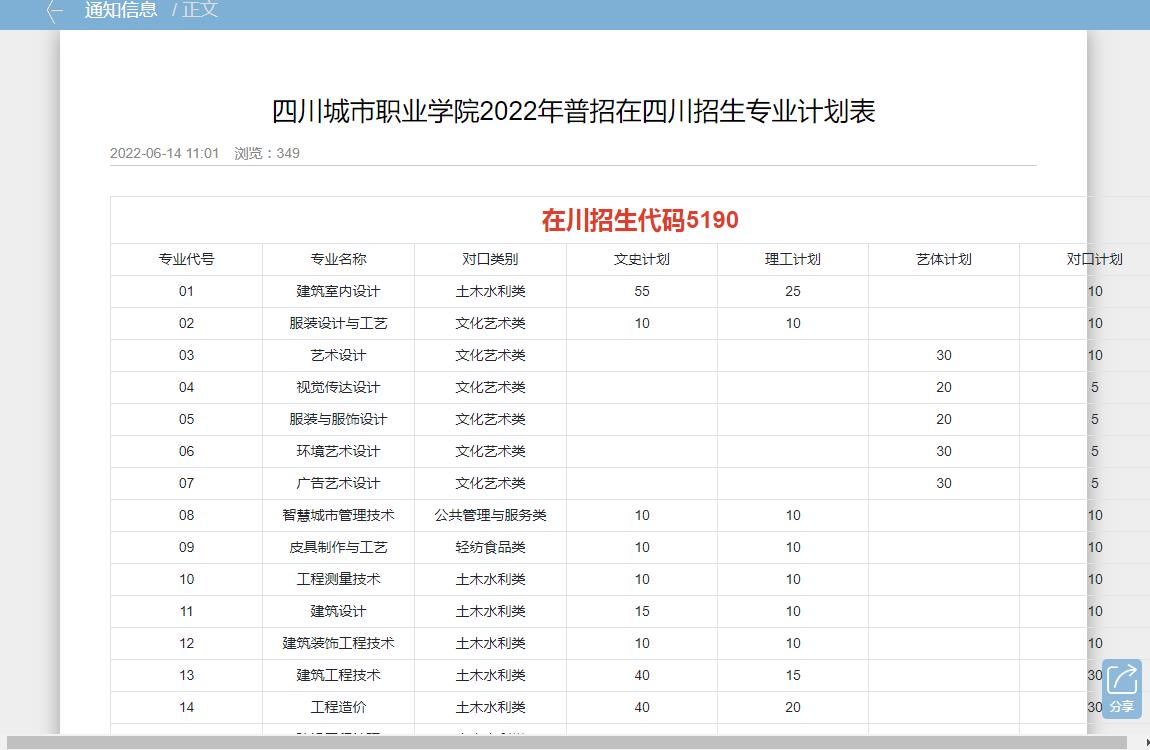1150x750 pixels.
Task: Click the major code 08 cell
Action: tap(186, 515)
